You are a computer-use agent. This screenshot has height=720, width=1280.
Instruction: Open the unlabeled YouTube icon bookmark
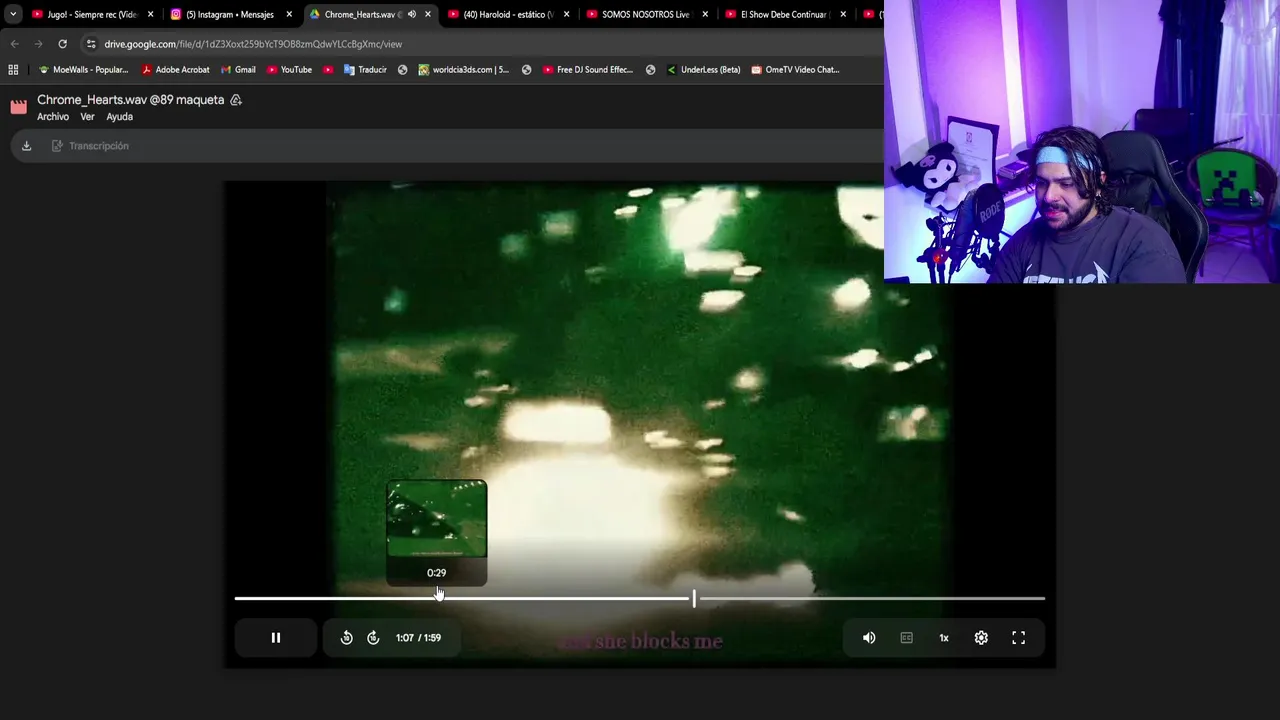[328, 70]
